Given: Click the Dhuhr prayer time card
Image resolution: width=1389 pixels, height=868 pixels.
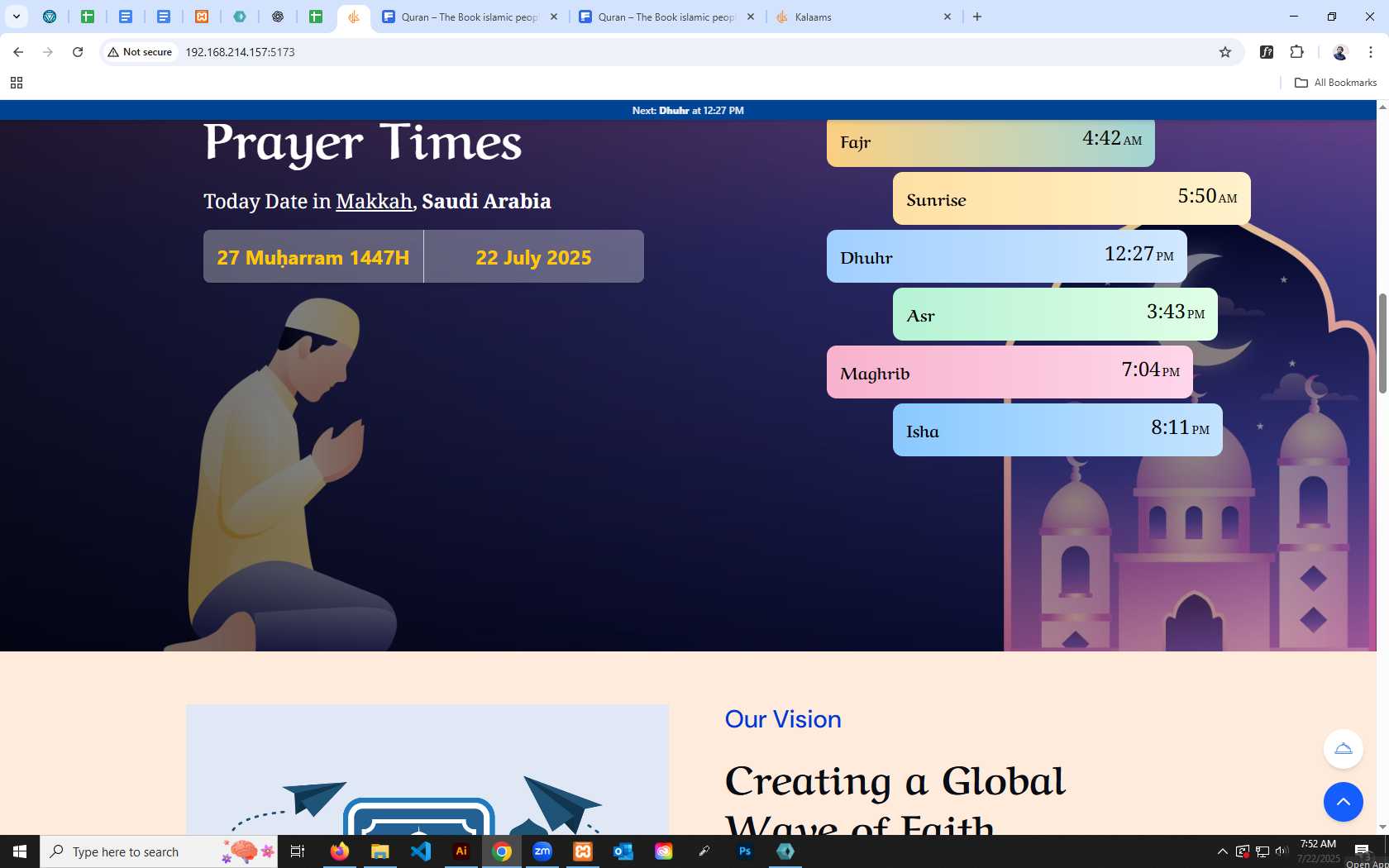Looking at the screenshot, I should [1007, 256].
